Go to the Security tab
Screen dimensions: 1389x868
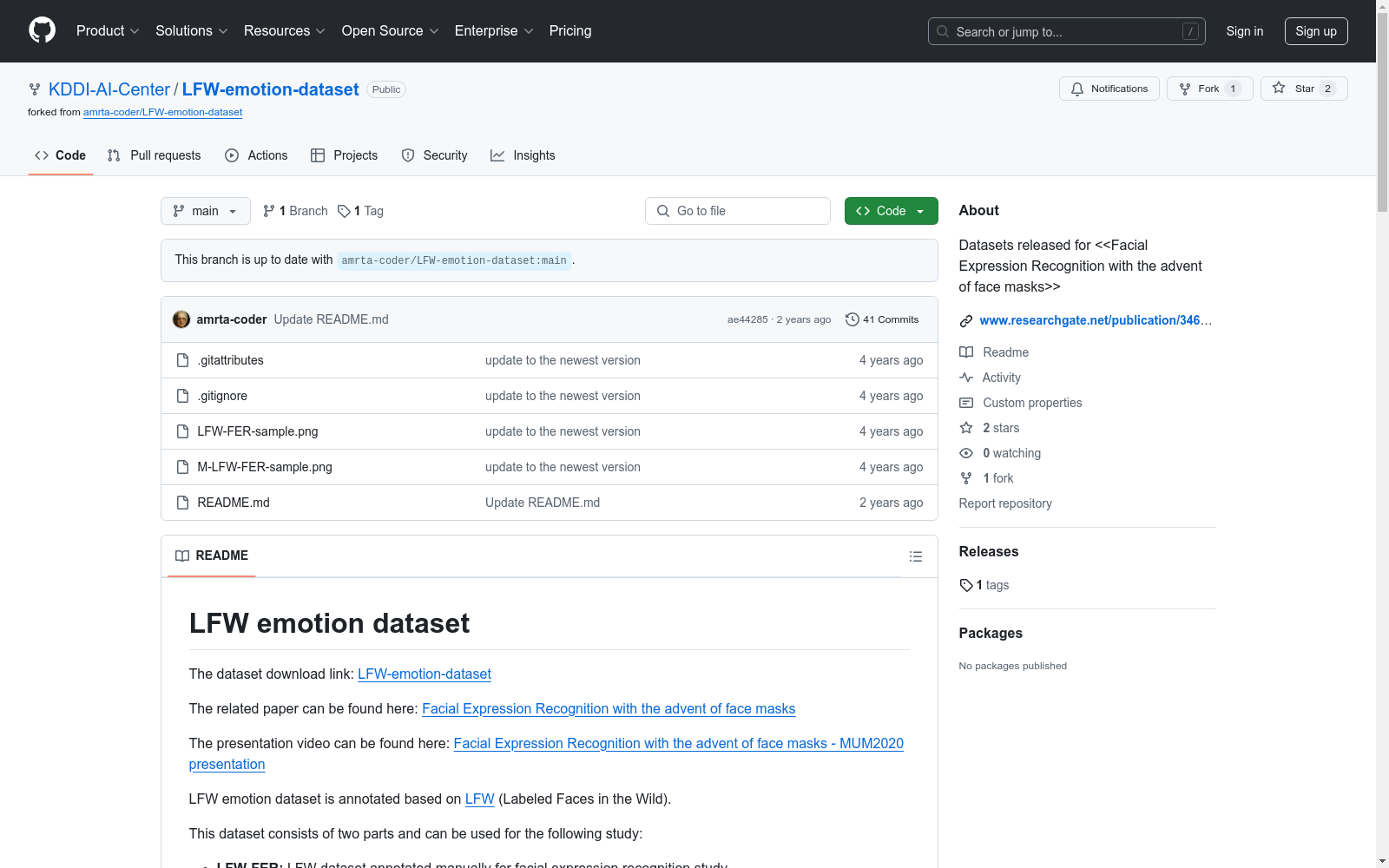point(435,155)
